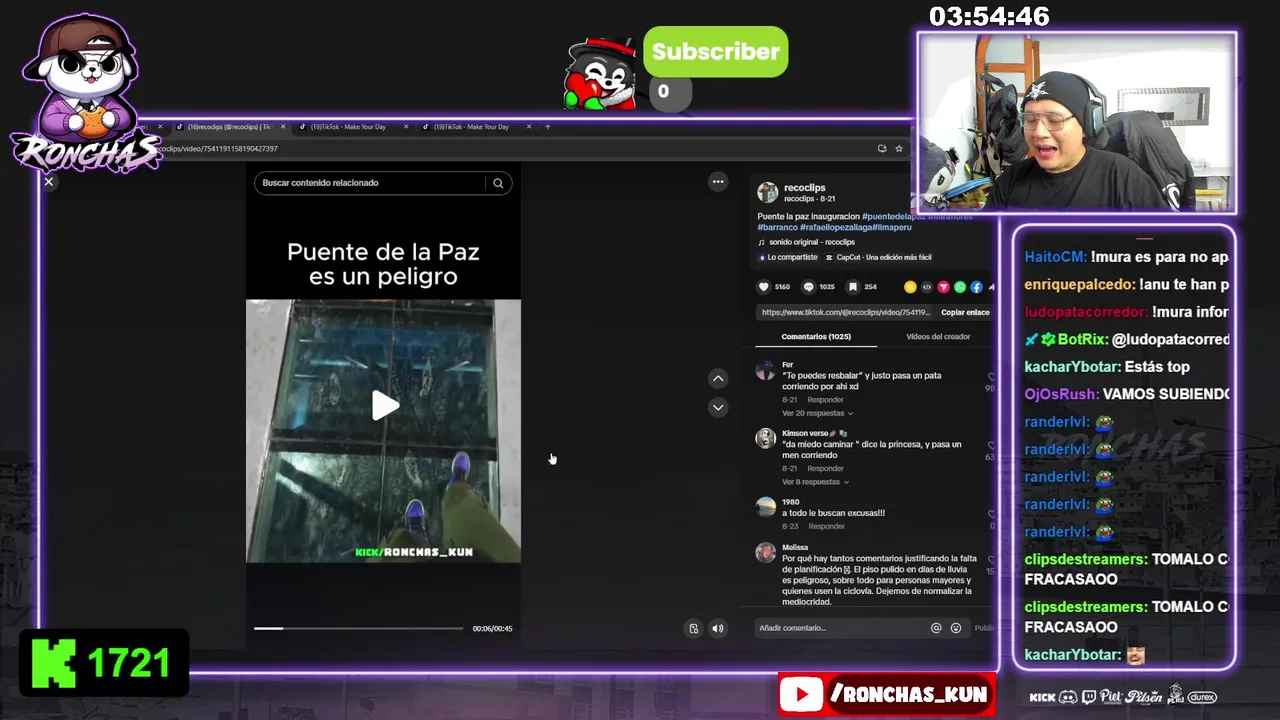Like the video with heart icon
Screen dimensions: 1280x720
(x=764, y=287)
